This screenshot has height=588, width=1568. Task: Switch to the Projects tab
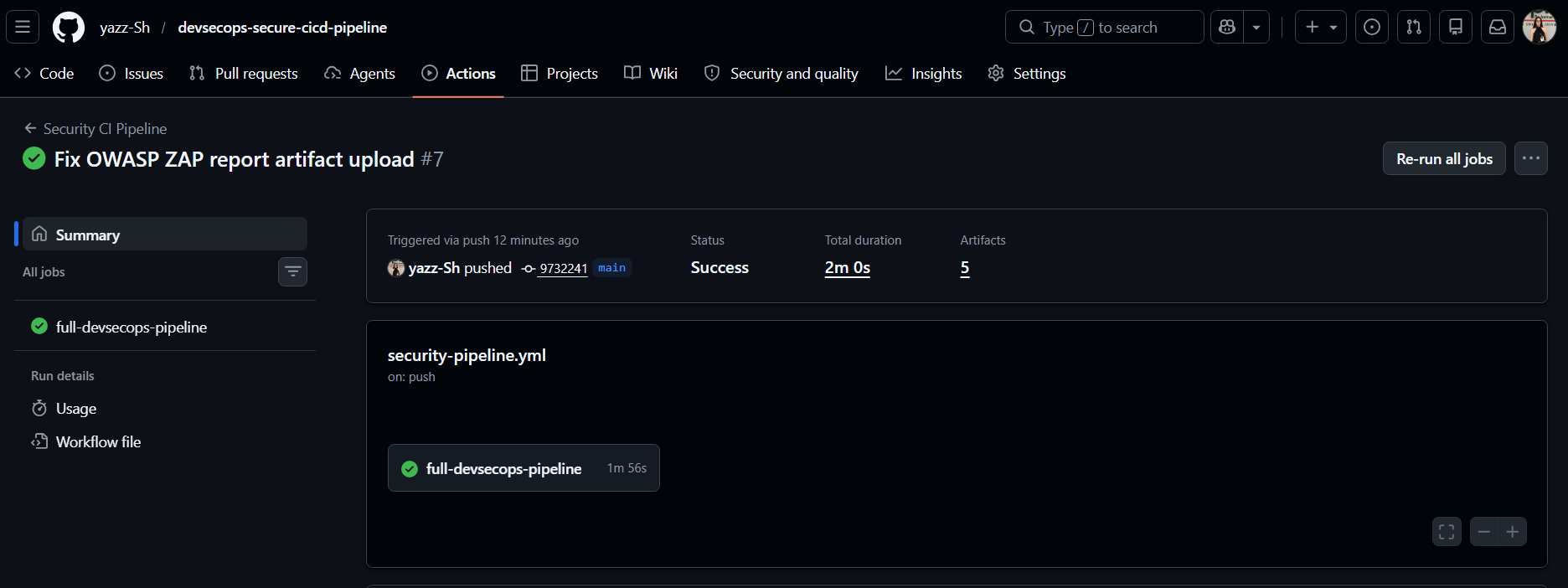tap(560, 73)
